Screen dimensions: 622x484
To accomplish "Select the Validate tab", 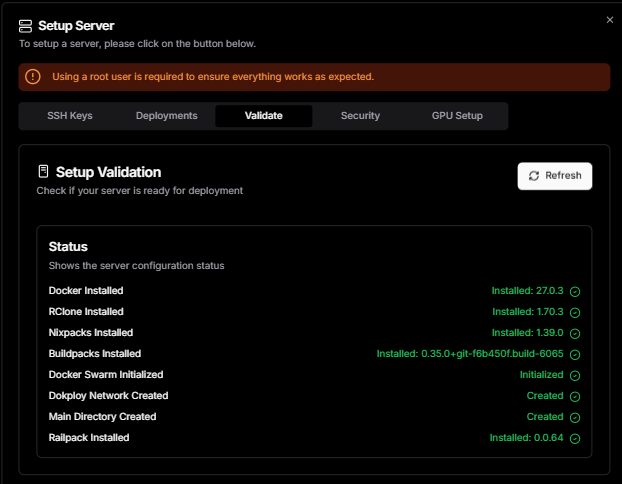I will click(x=263, y=116).
